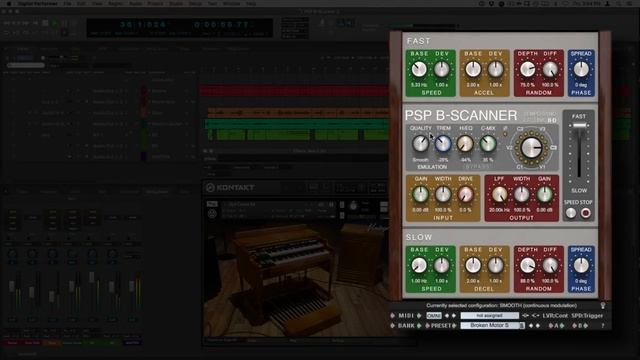Click the FAST SPEED DEV knob
640x360 pixels.
click(x=442, y=69)
